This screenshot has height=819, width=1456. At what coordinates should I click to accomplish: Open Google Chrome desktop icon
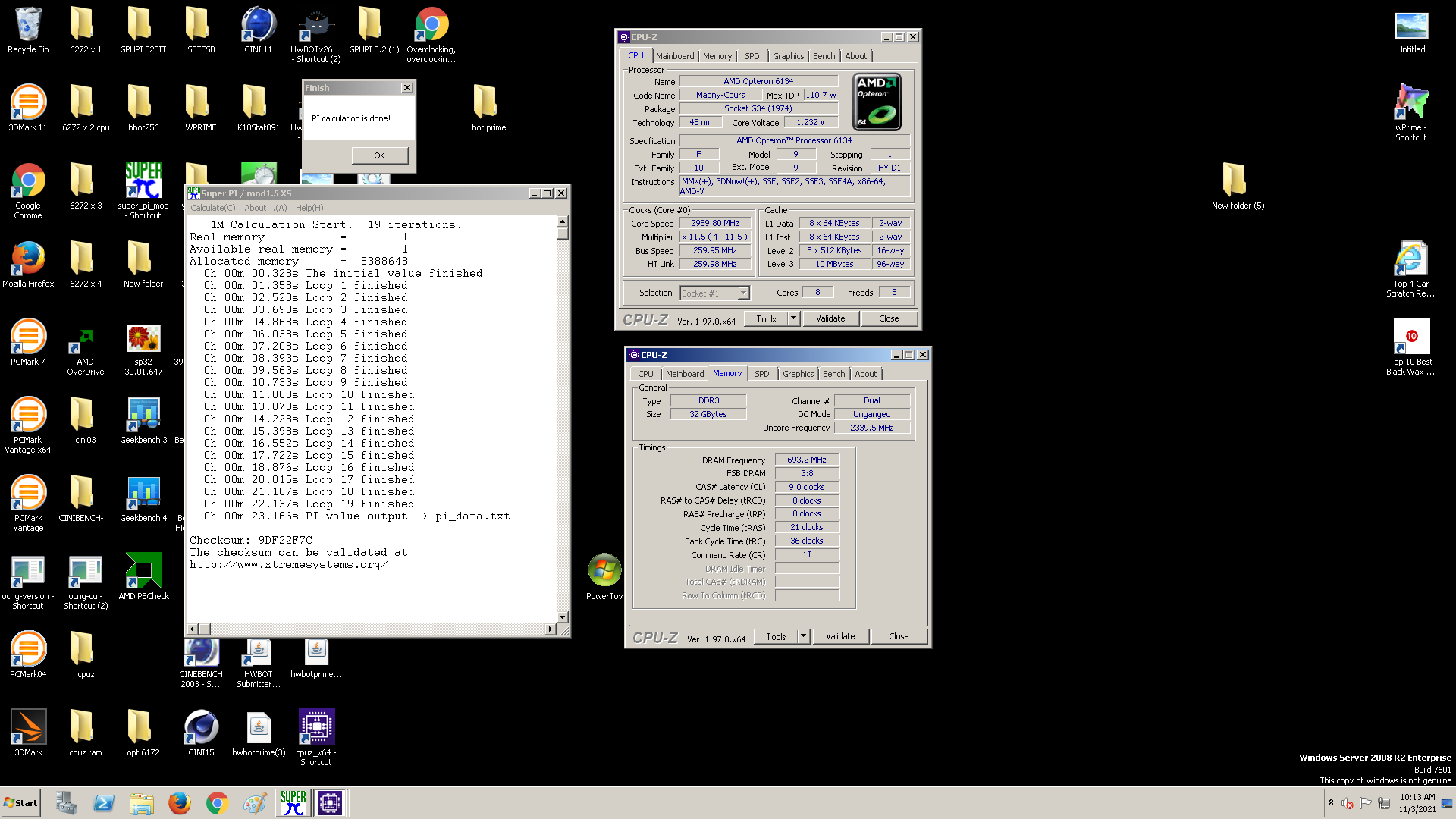[28, 191]
